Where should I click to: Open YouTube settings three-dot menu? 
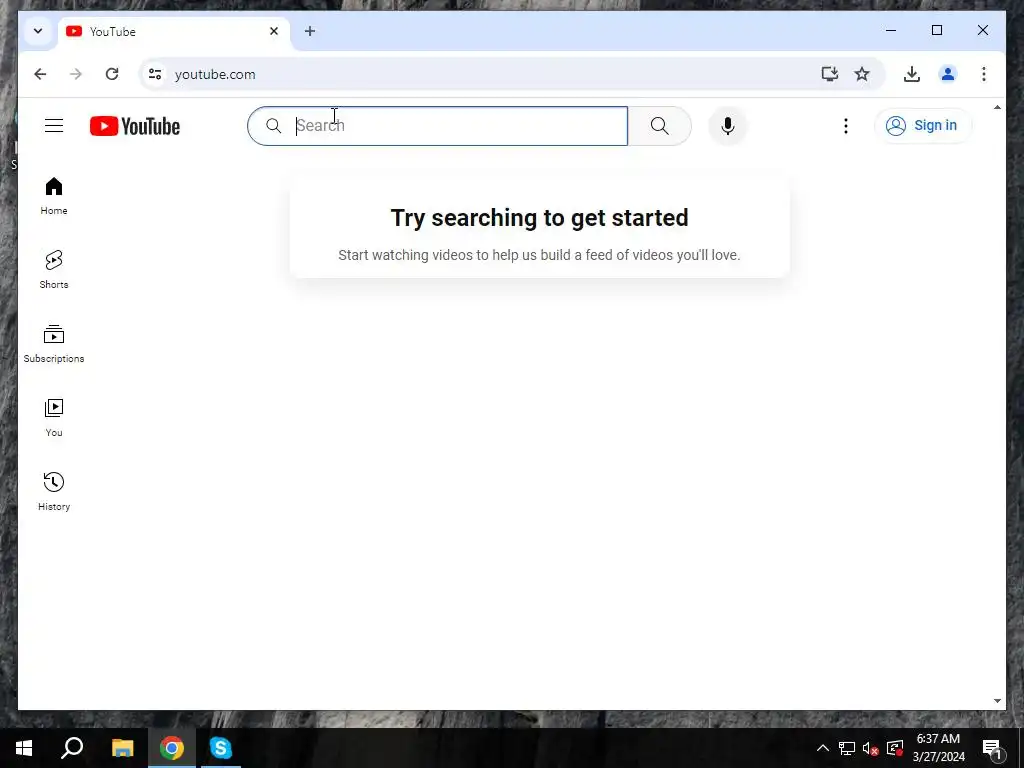(846, 125)
